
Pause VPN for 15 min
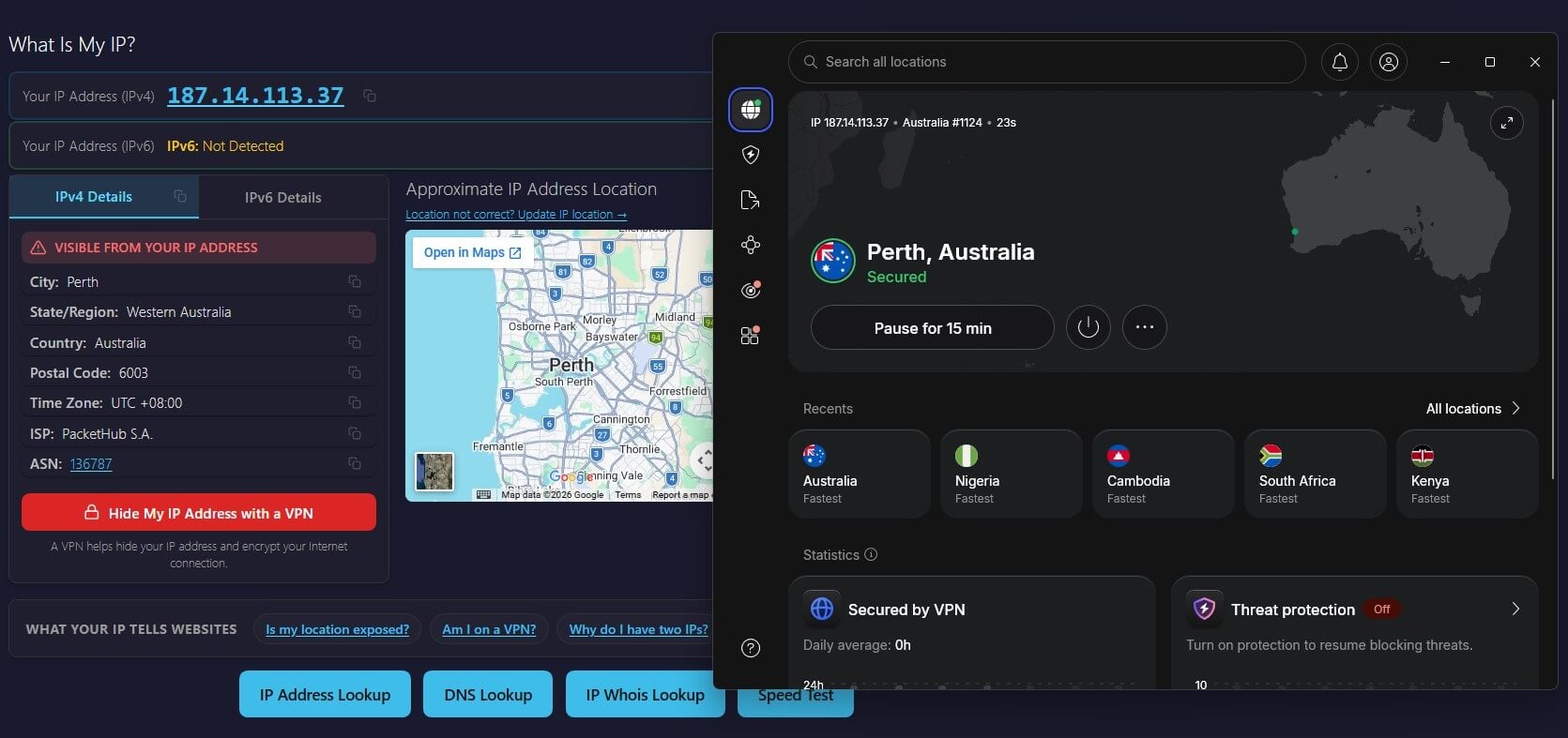(x=933, y=327)
